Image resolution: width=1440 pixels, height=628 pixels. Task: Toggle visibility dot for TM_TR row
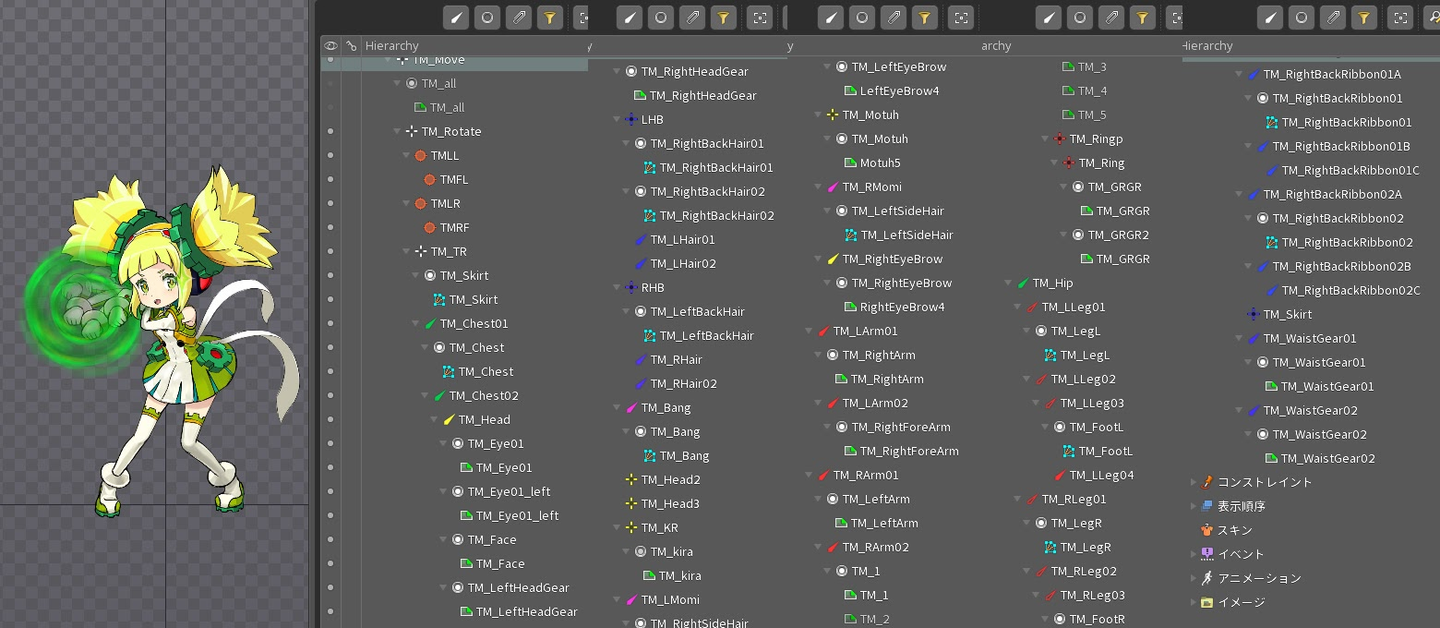point(330,252)
